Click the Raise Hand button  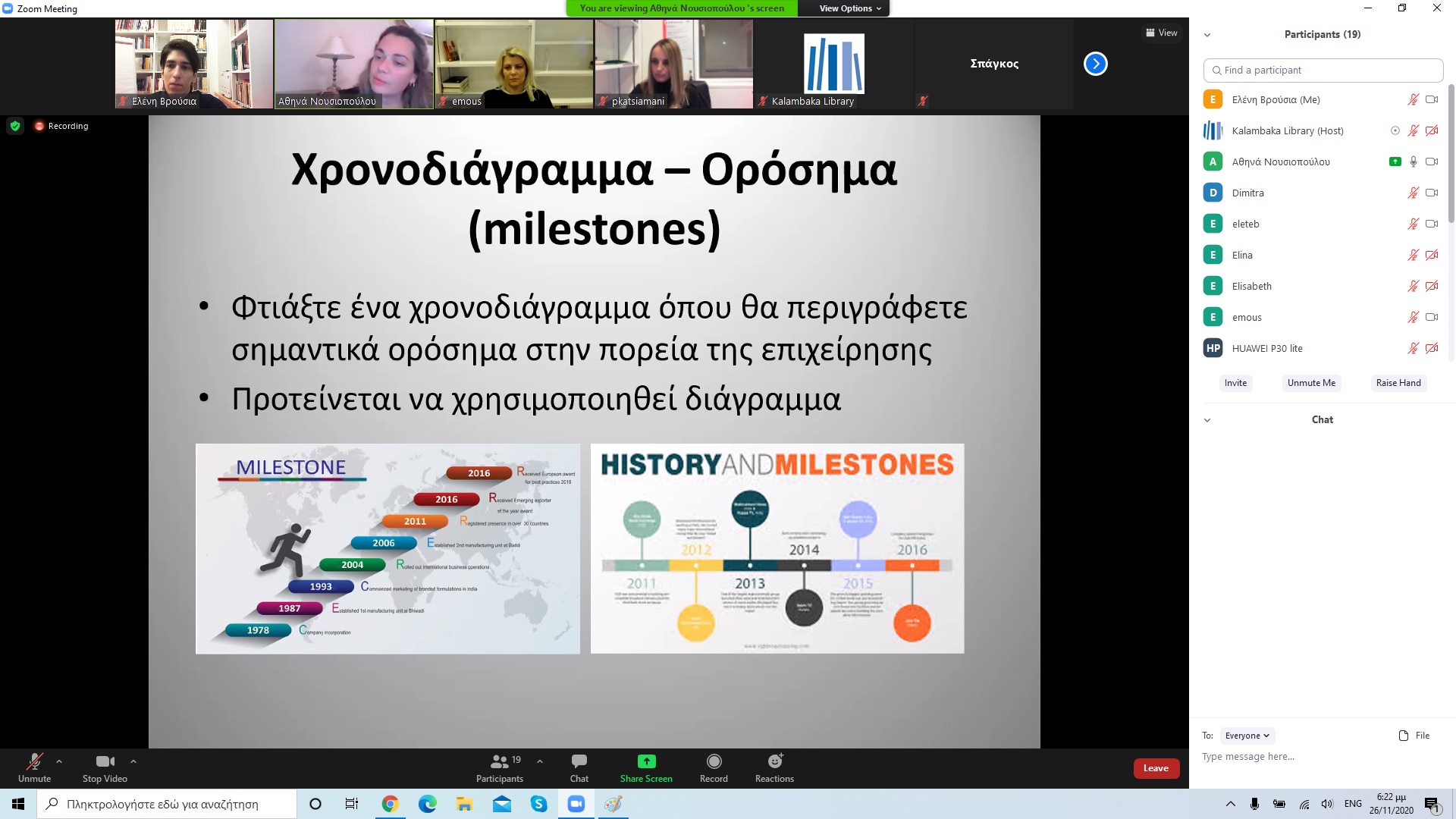1398,383
